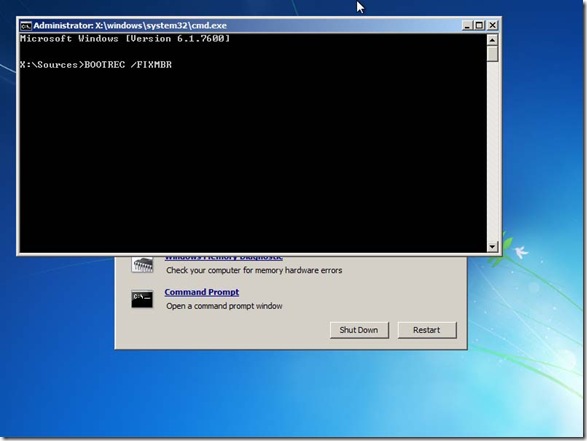This screenshot has height=441, width=587.
Task: Click the Shut Down button
Action: pos(359,330)
